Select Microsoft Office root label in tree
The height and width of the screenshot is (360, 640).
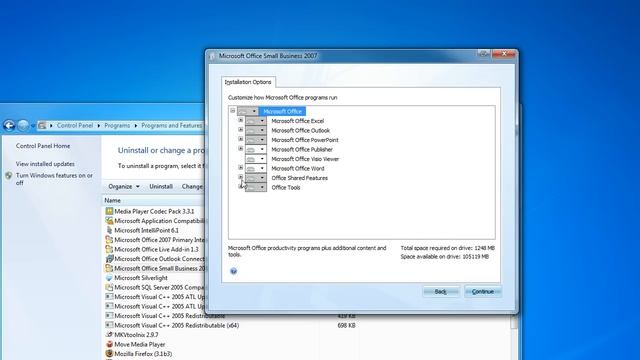282,111
